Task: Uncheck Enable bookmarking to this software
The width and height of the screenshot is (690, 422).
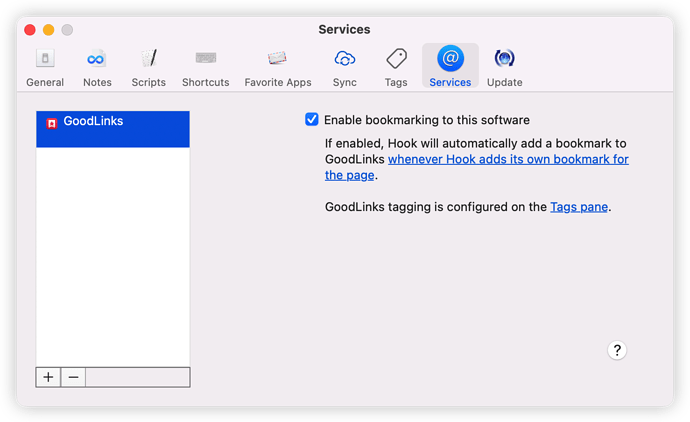Action: click(x=312, y=120)
